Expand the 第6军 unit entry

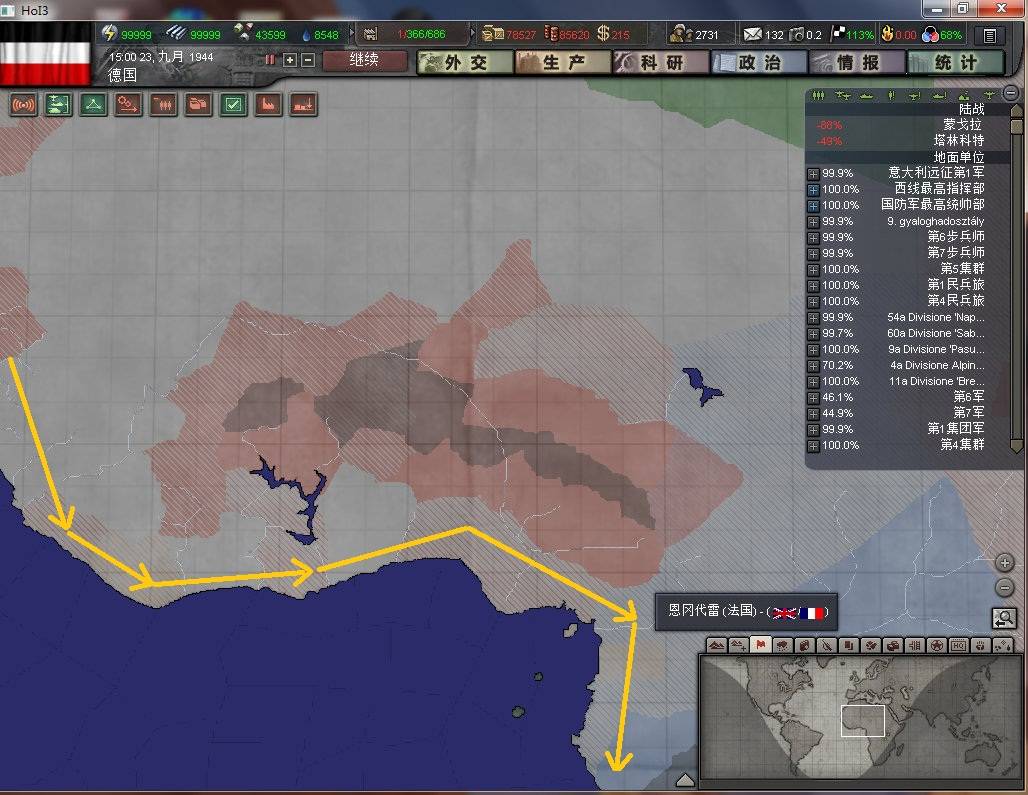click(x=813, y=398)
